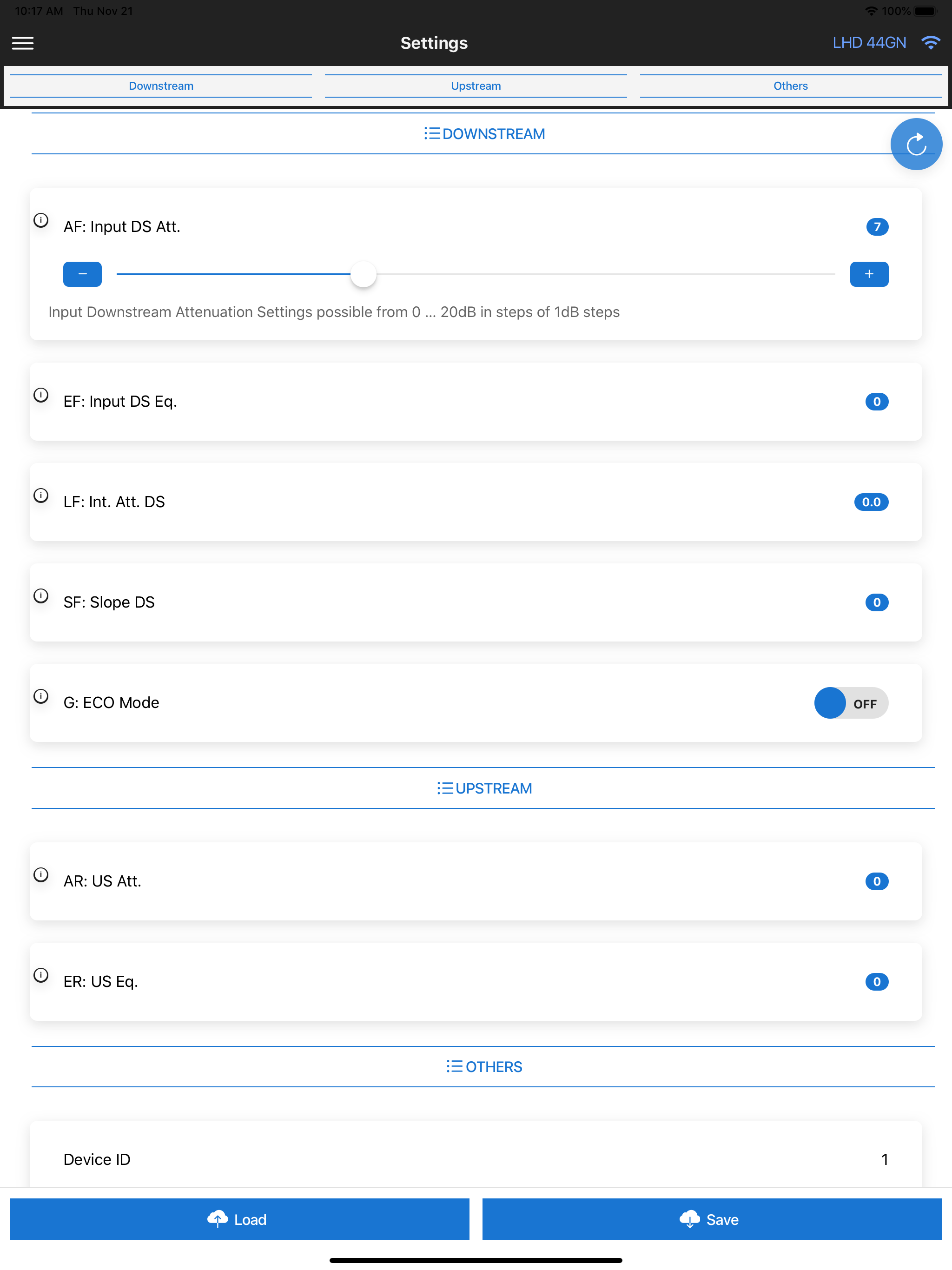
Task: Decrease attenuation with the minus button
Action: tap(83, 274)
